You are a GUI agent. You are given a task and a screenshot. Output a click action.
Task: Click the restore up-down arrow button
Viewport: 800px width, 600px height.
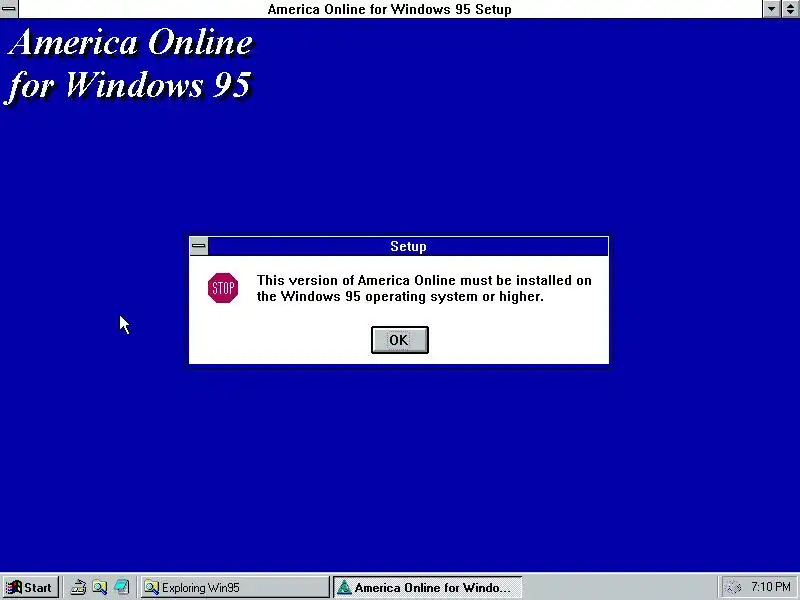790,9
